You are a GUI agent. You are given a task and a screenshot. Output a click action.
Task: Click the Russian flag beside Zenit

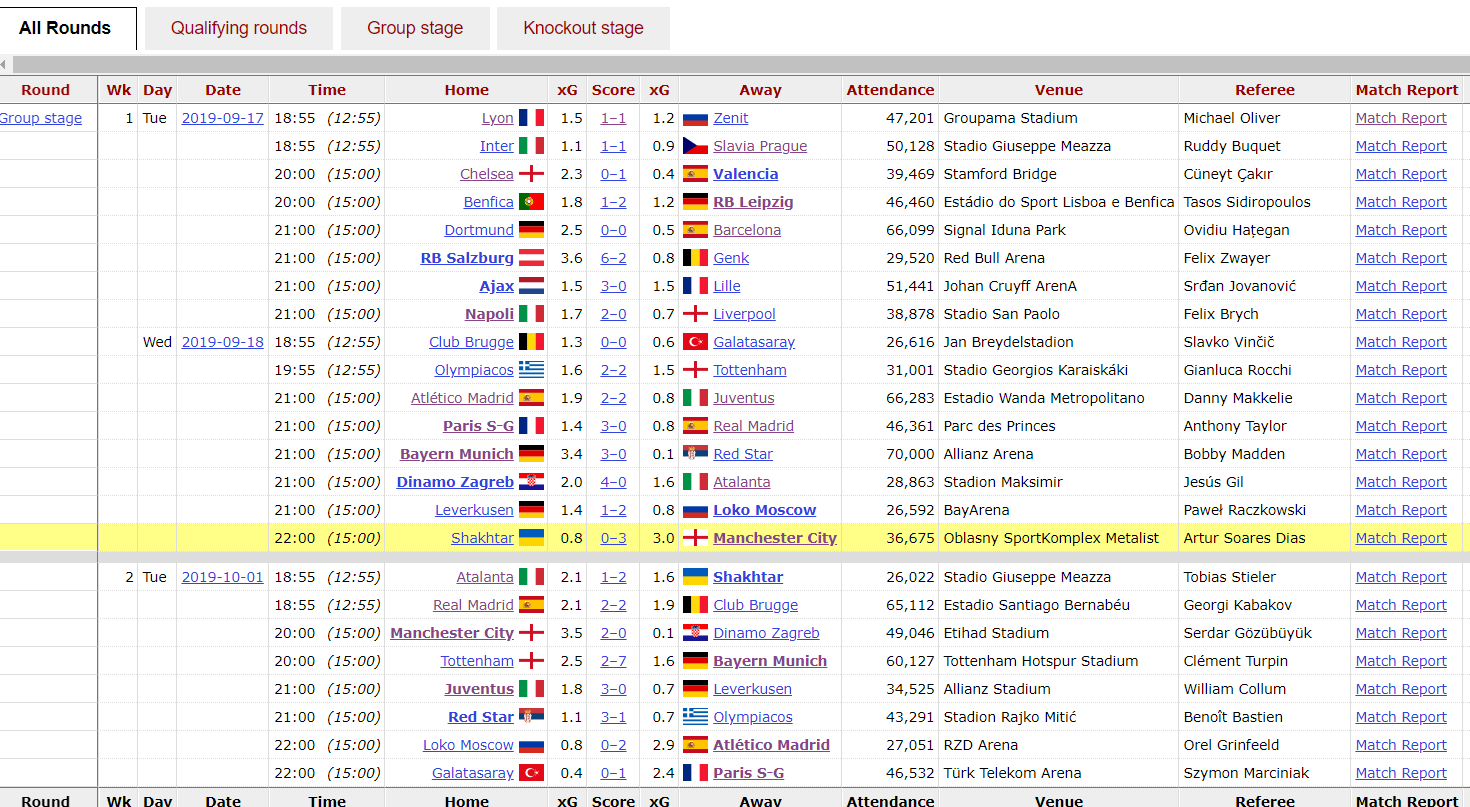695,118
